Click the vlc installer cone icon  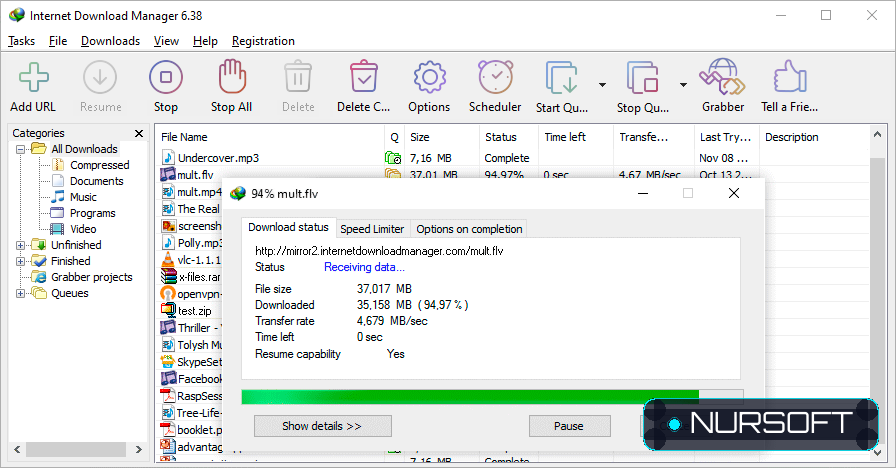(167, 260)
